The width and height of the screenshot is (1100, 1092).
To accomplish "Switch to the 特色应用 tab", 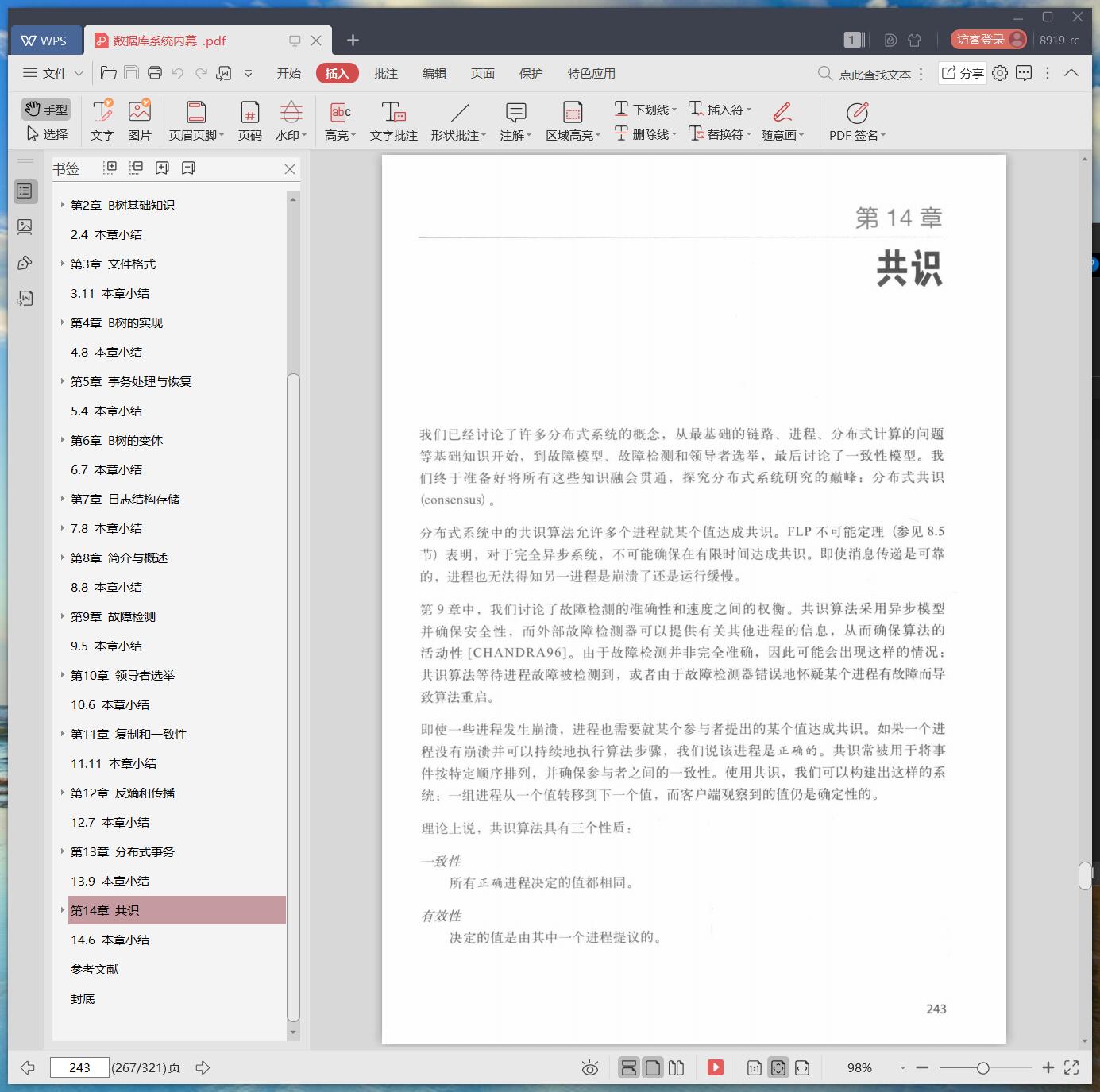I will [592, 73].
